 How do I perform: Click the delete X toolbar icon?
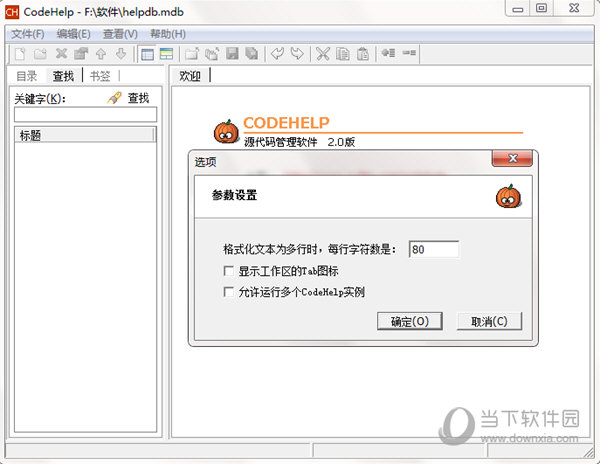(61, 54)
